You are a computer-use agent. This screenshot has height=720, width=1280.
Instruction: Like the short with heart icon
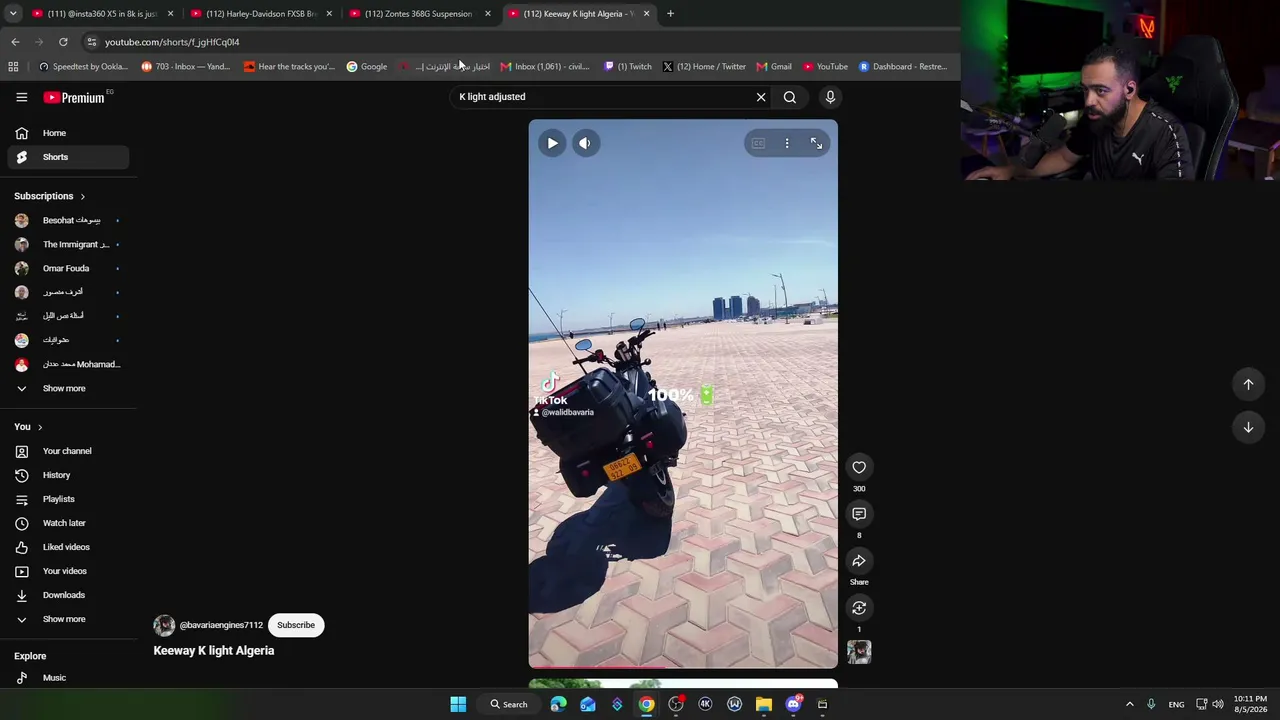[x=859, y=467]
